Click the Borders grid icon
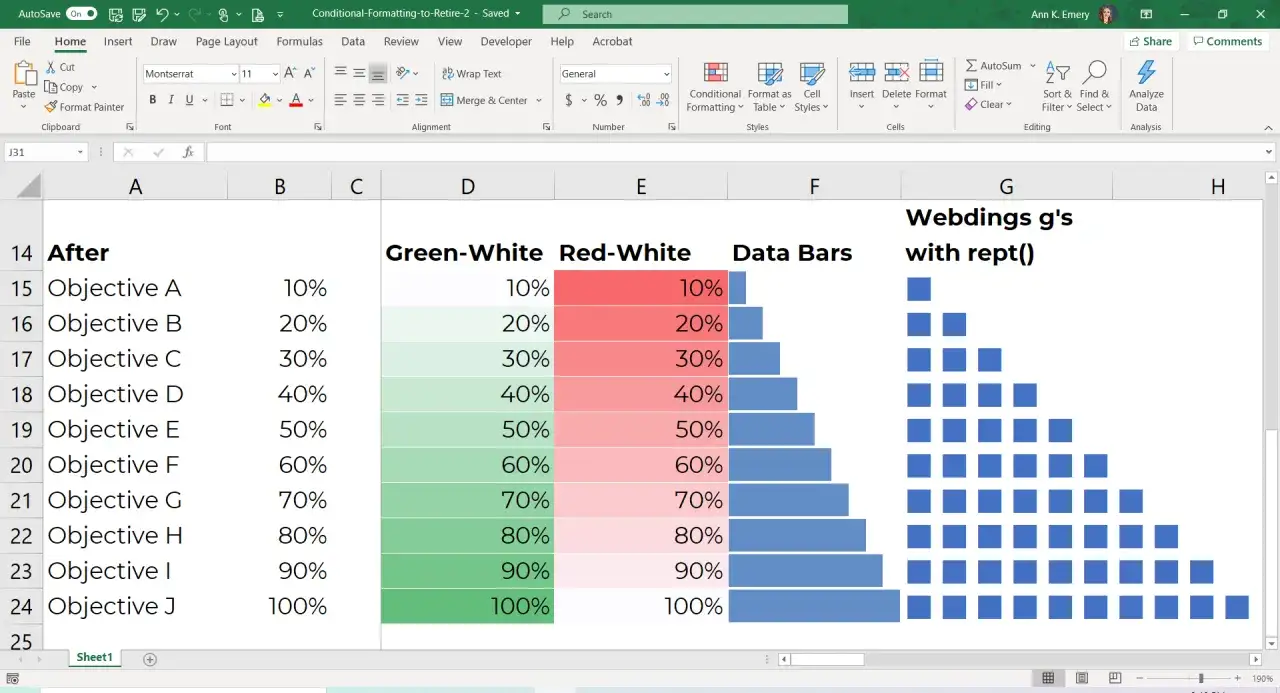This screenshot has width=1280, height=693. pyautogui.click(x=227, y=100)
